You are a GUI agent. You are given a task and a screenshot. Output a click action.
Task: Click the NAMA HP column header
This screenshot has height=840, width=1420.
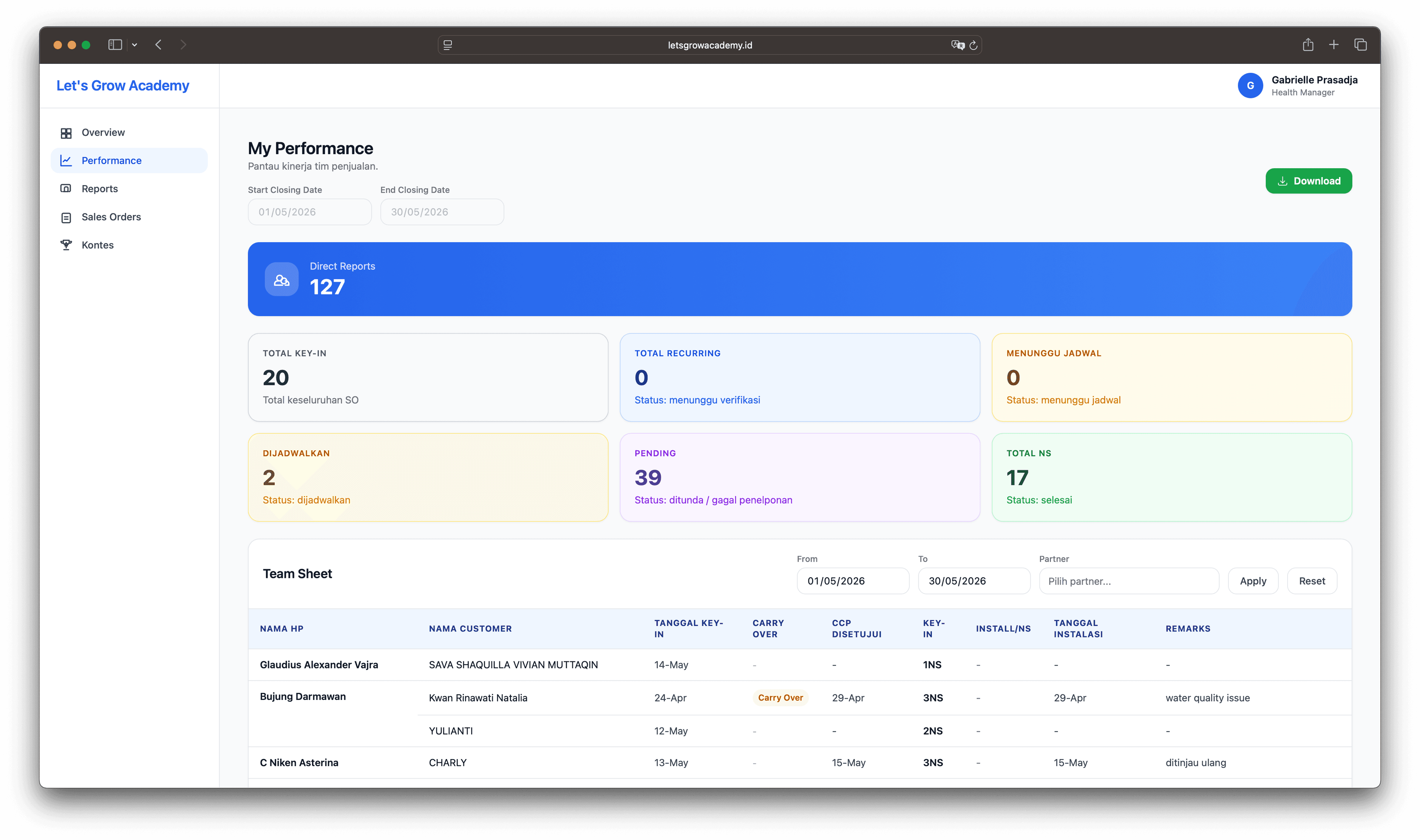click(281, 628)
